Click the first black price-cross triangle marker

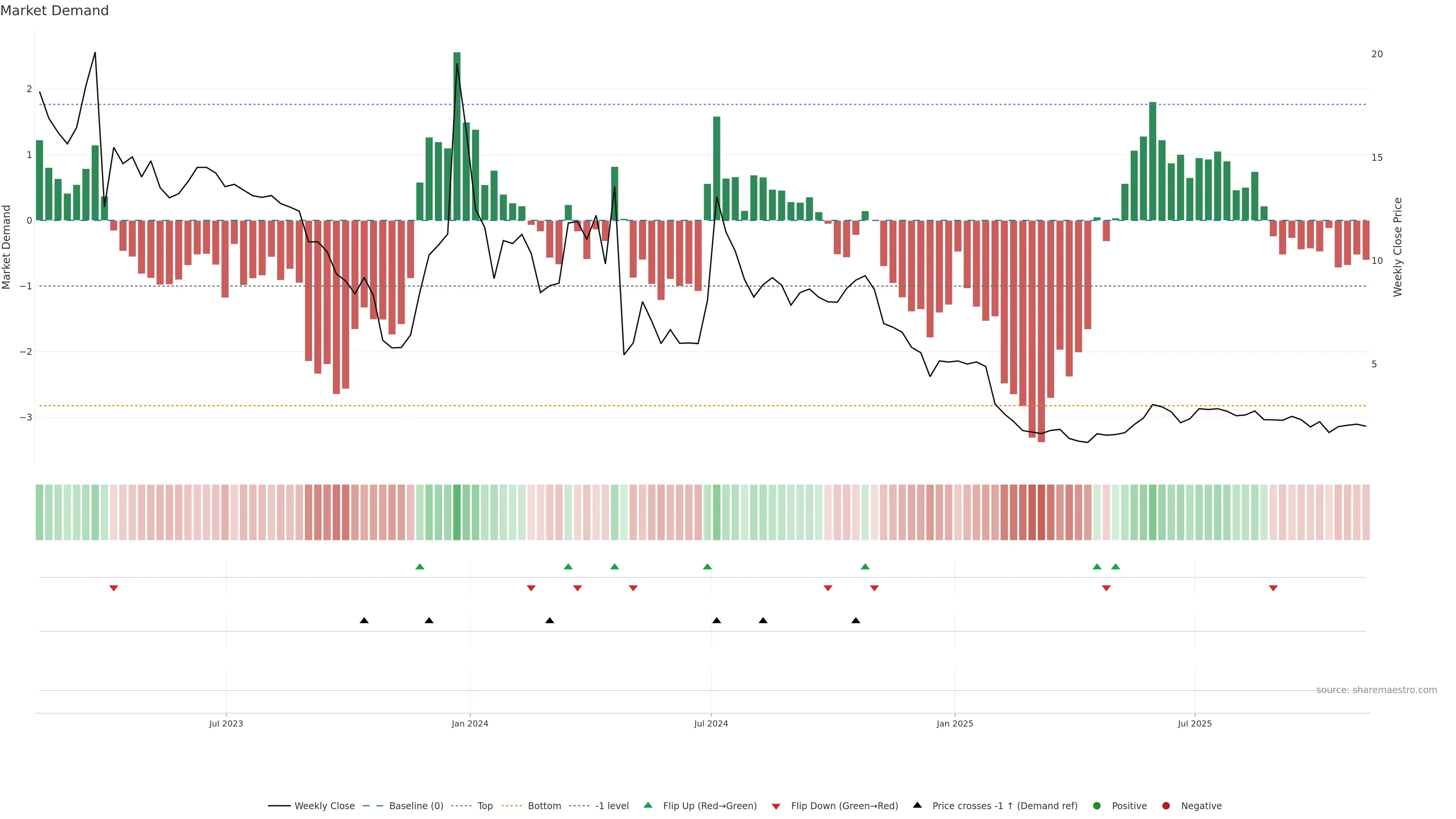tap(364, 621)
